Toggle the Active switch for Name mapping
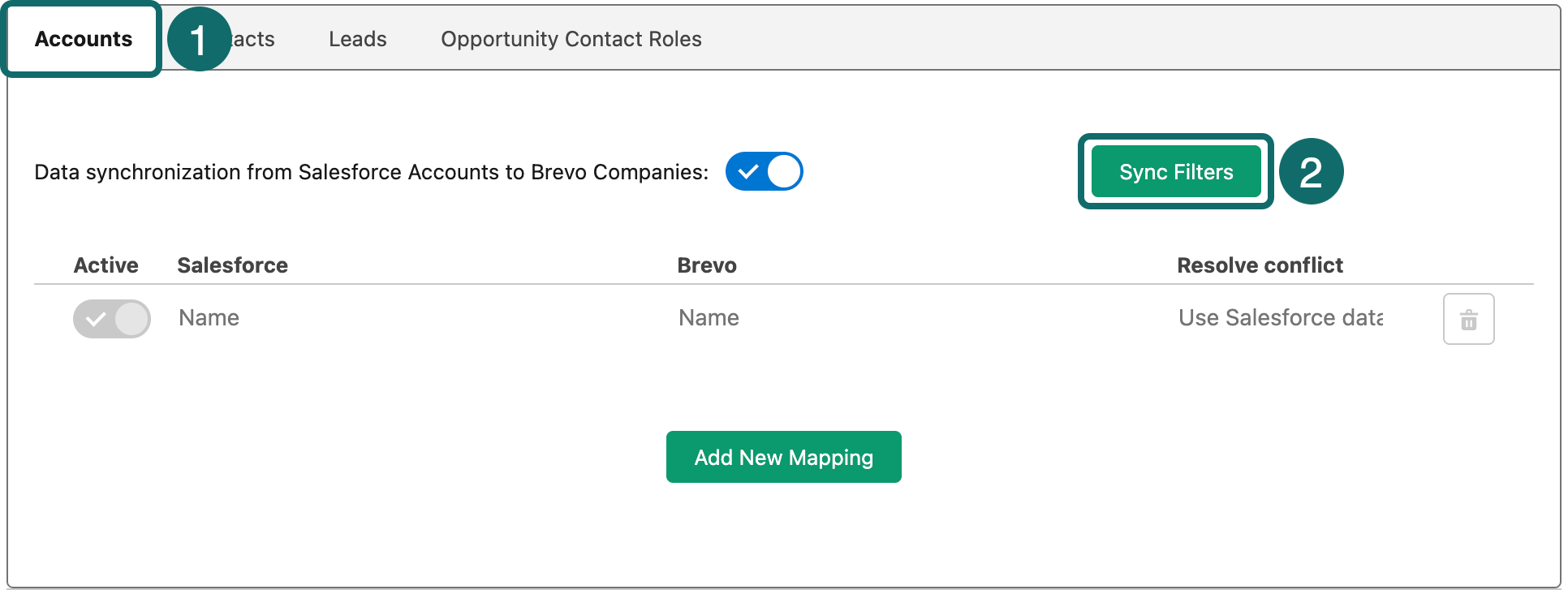This screenshot has width=1568, height=594. tap(112, 319)
